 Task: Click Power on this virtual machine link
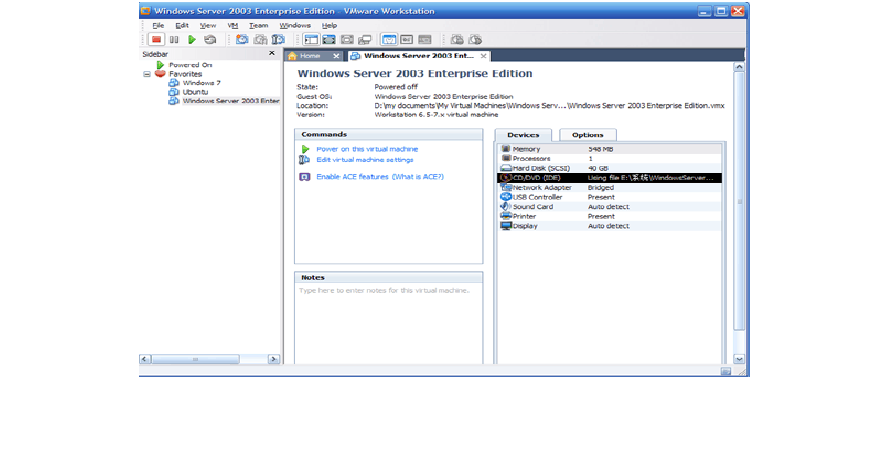[366, 149]
